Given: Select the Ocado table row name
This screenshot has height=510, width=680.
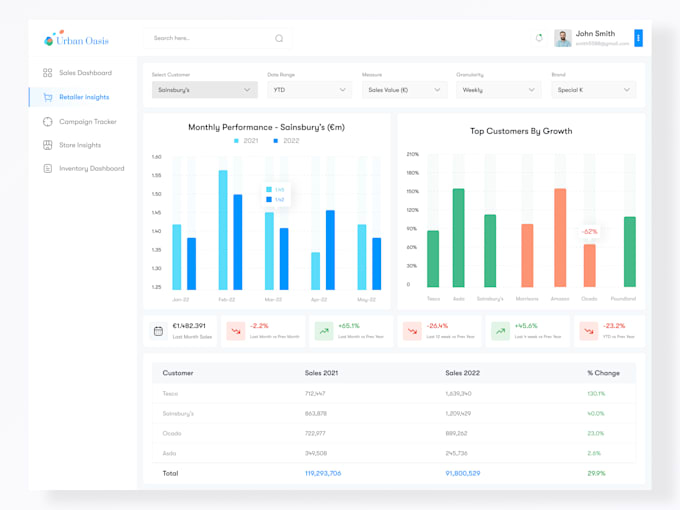Looking at the screenshot, I should pos(172,433).
